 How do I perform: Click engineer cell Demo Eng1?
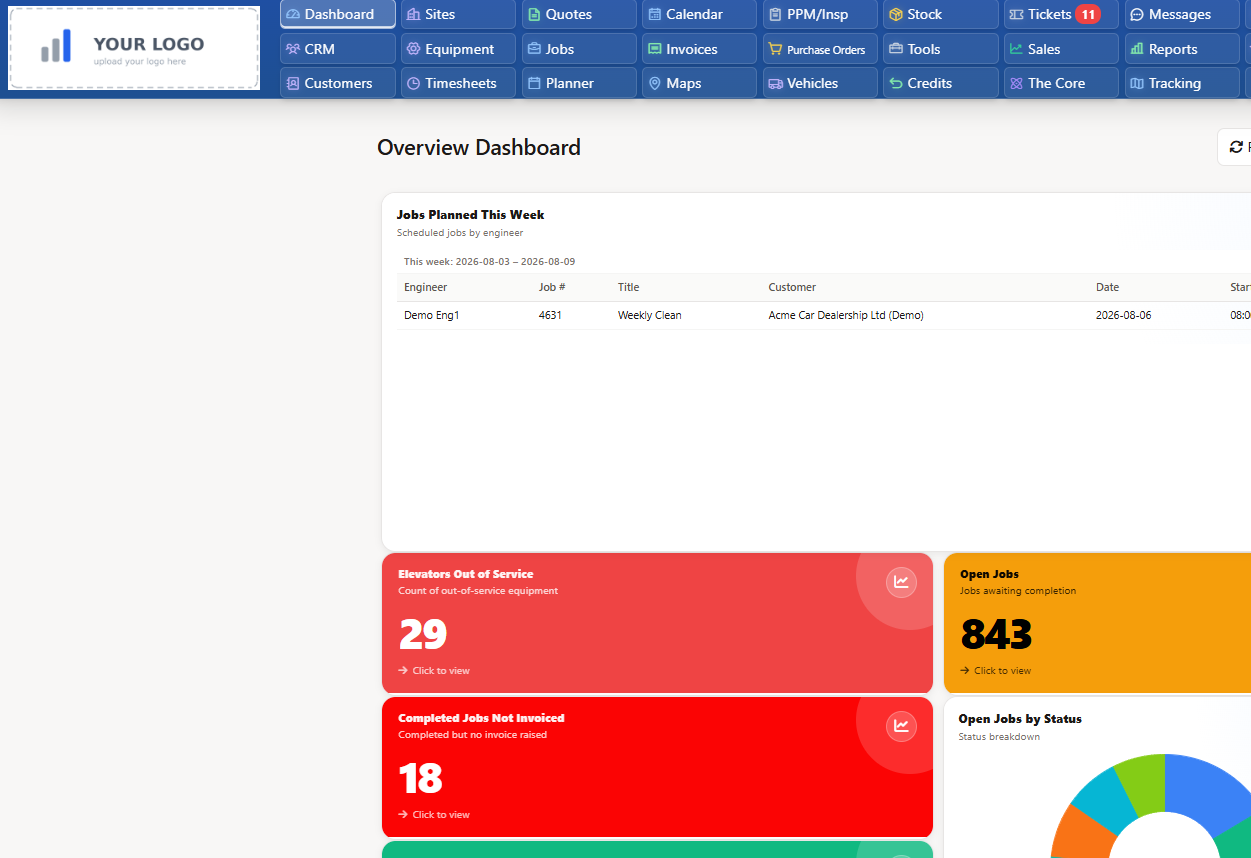pos(432,315)
